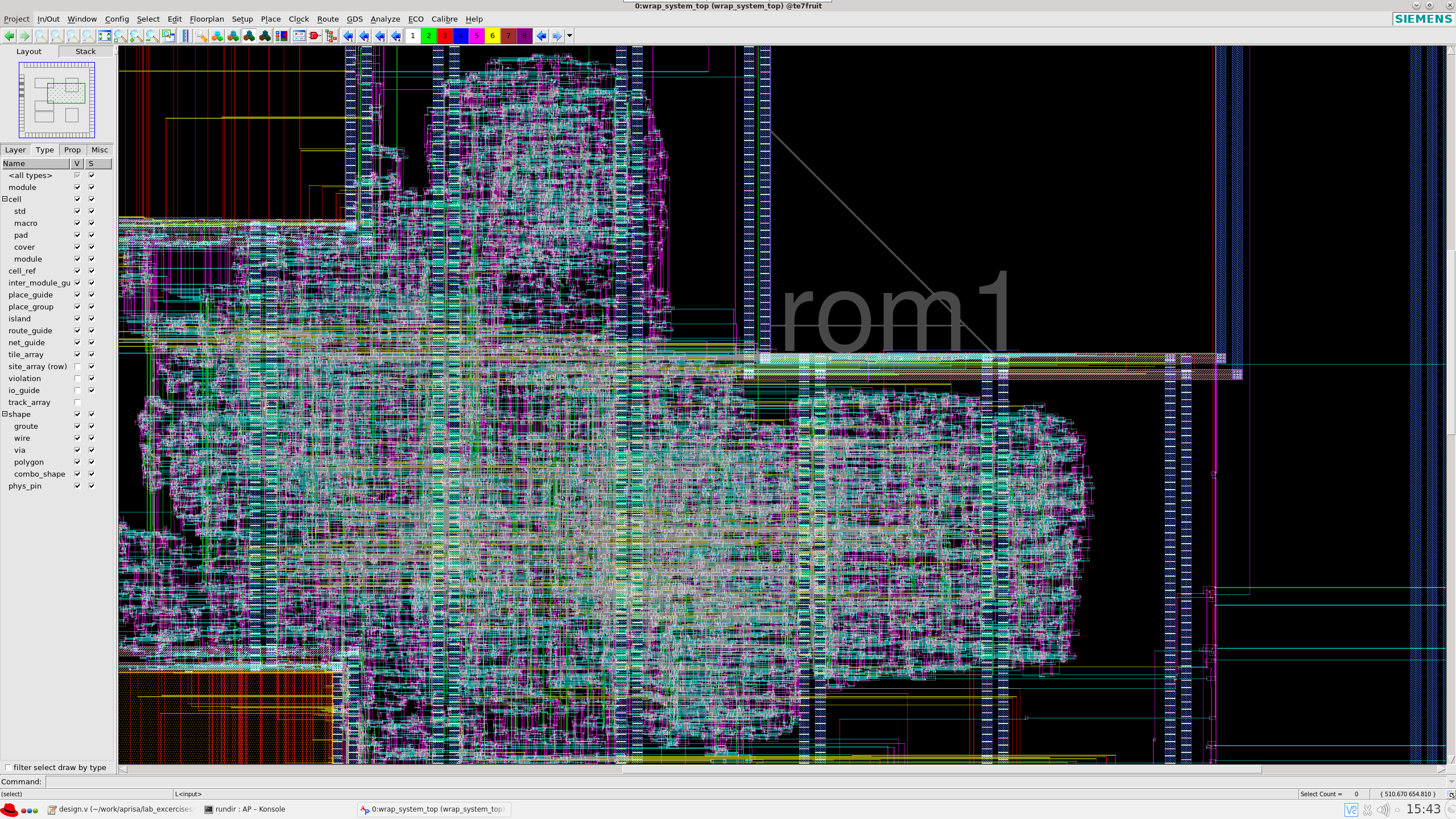Open the layer palette toolbar icon

pyautogui.click(x=282, y=36)
